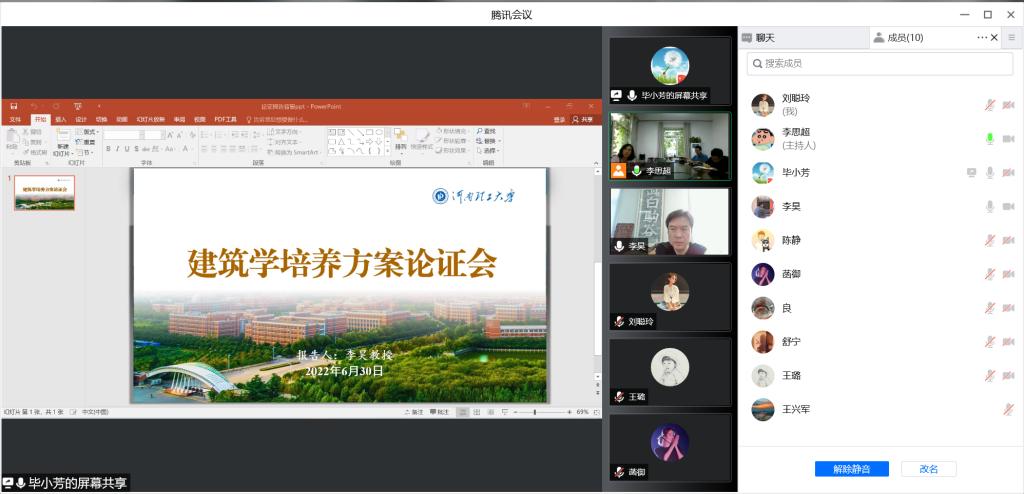The height and width of the screenshot is (494, 1024).
Task: Adjust the PowerPoint zoom slider in status bar
Action: tap(534, 412)
